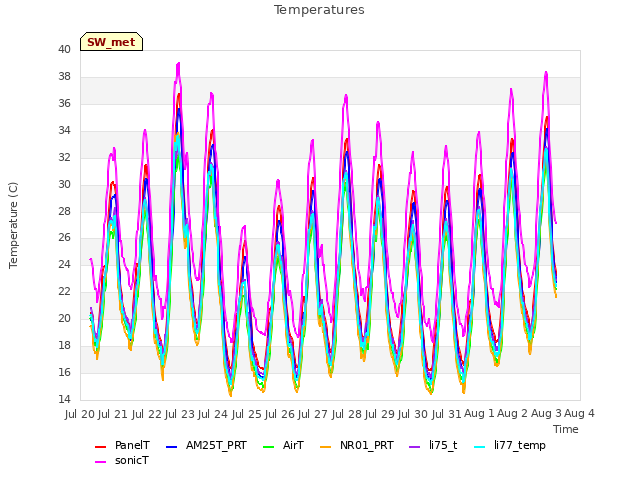
Task: Click the 18 y-axis tick label
Action: click(64, 345)
